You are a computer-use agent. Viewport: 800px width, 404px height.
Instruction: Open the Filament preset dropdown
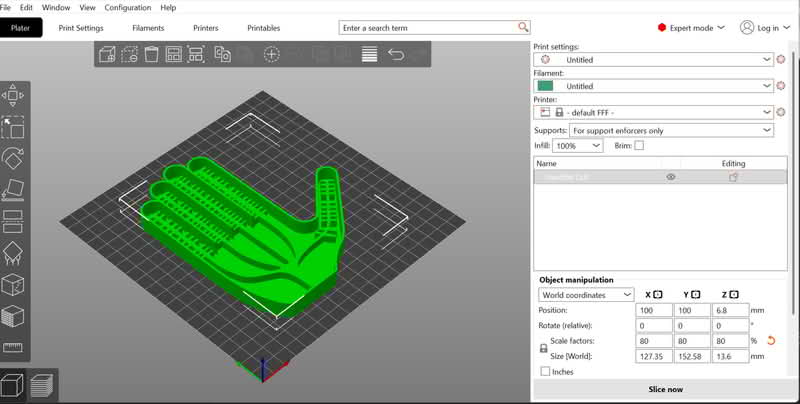pyautogui.click(x=654, y=86)
